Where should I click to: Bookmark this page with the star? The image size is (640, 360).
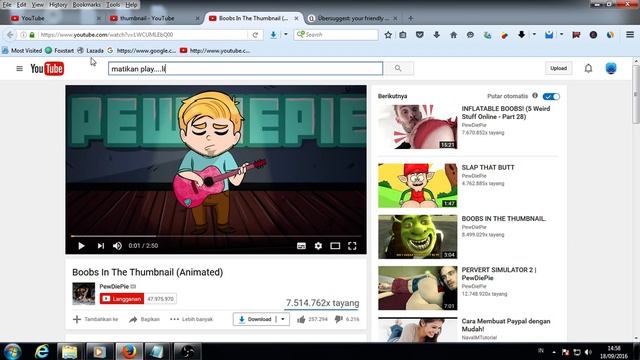click(x=388, y=35)
